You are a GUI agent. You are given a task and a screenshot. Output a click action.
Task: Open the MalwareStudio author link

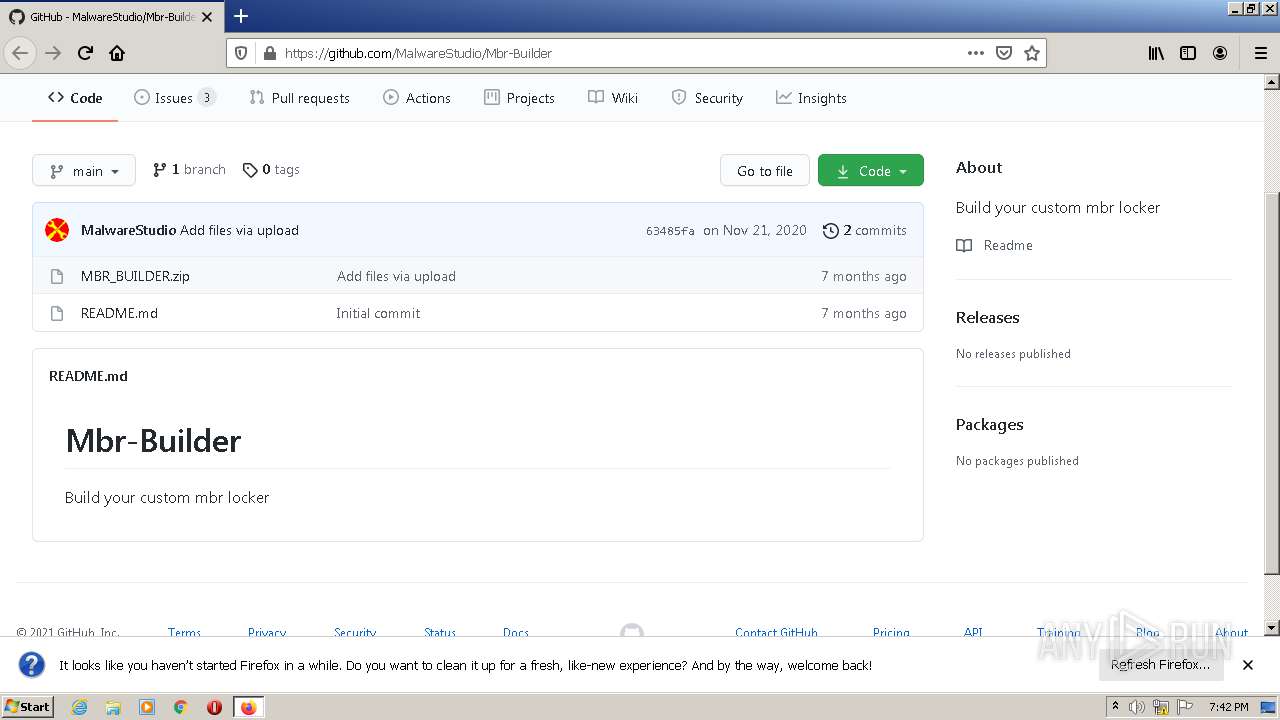(x=128, y=230)
